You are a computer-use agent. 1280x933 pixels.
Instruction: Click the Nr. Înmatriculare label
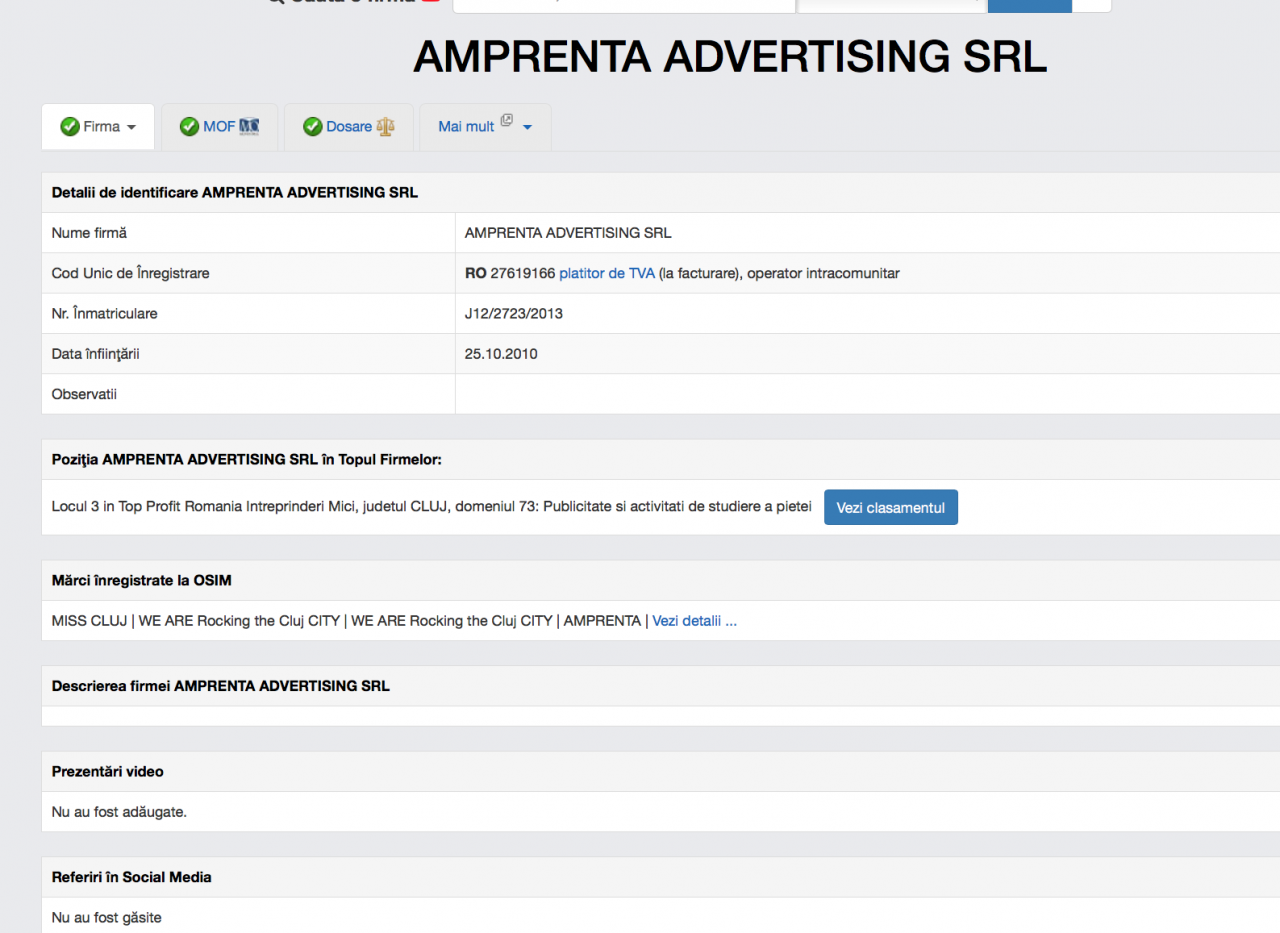coord(105,313)
